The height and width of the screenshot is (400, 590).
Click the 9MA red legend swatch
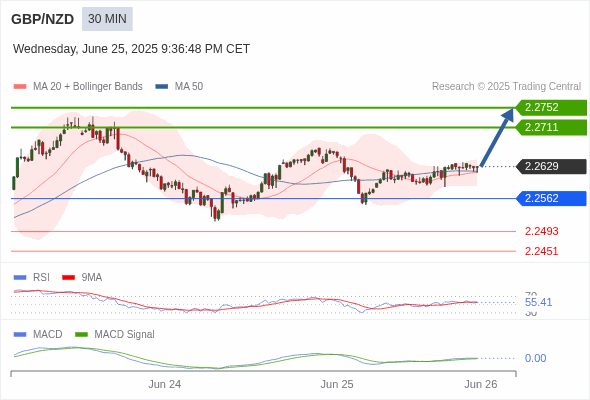click(68, 278)
